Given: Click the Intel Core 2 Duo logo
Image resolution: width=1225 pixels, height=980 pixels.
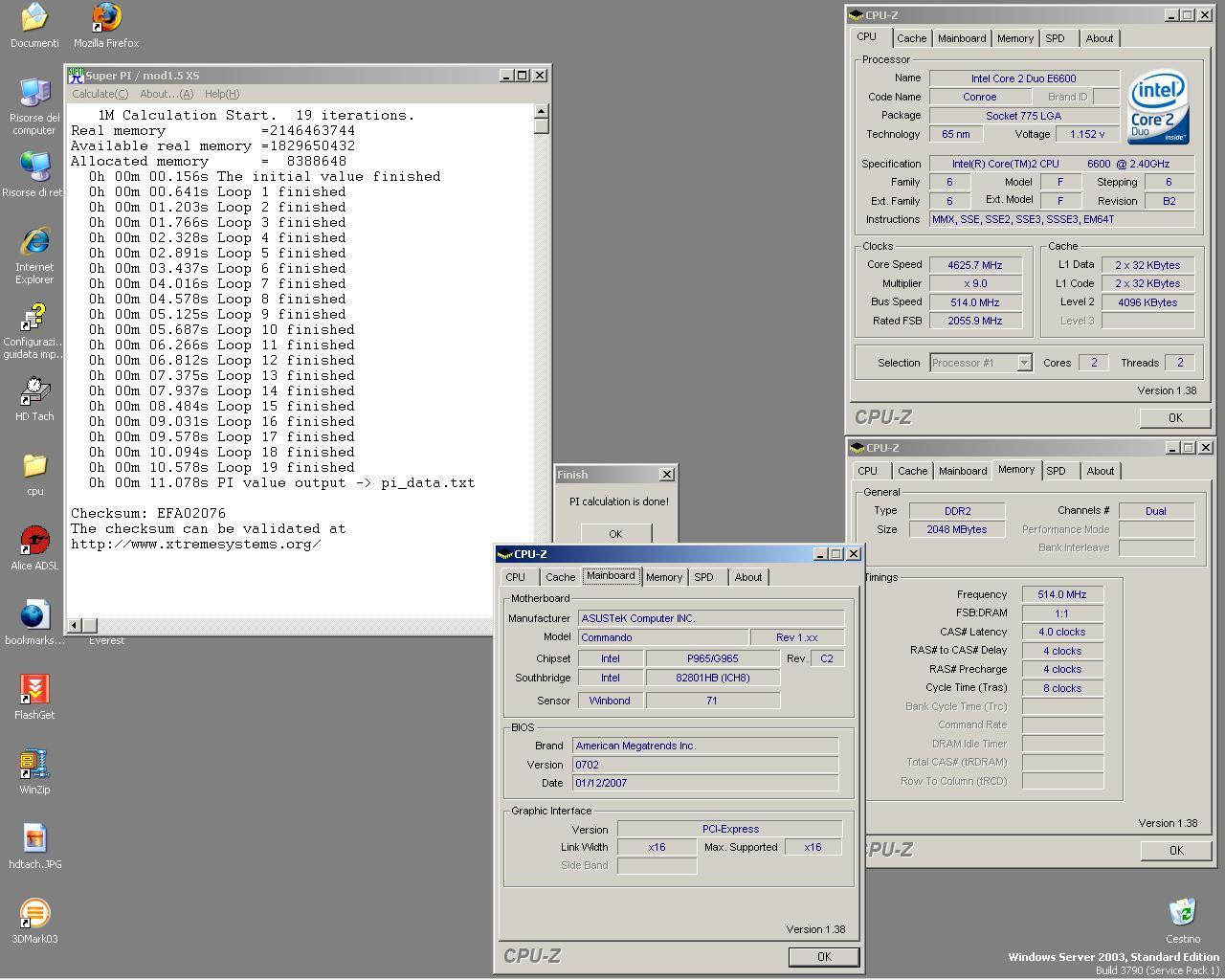Looking at the screenshot, I should (x=1158, y=107).
